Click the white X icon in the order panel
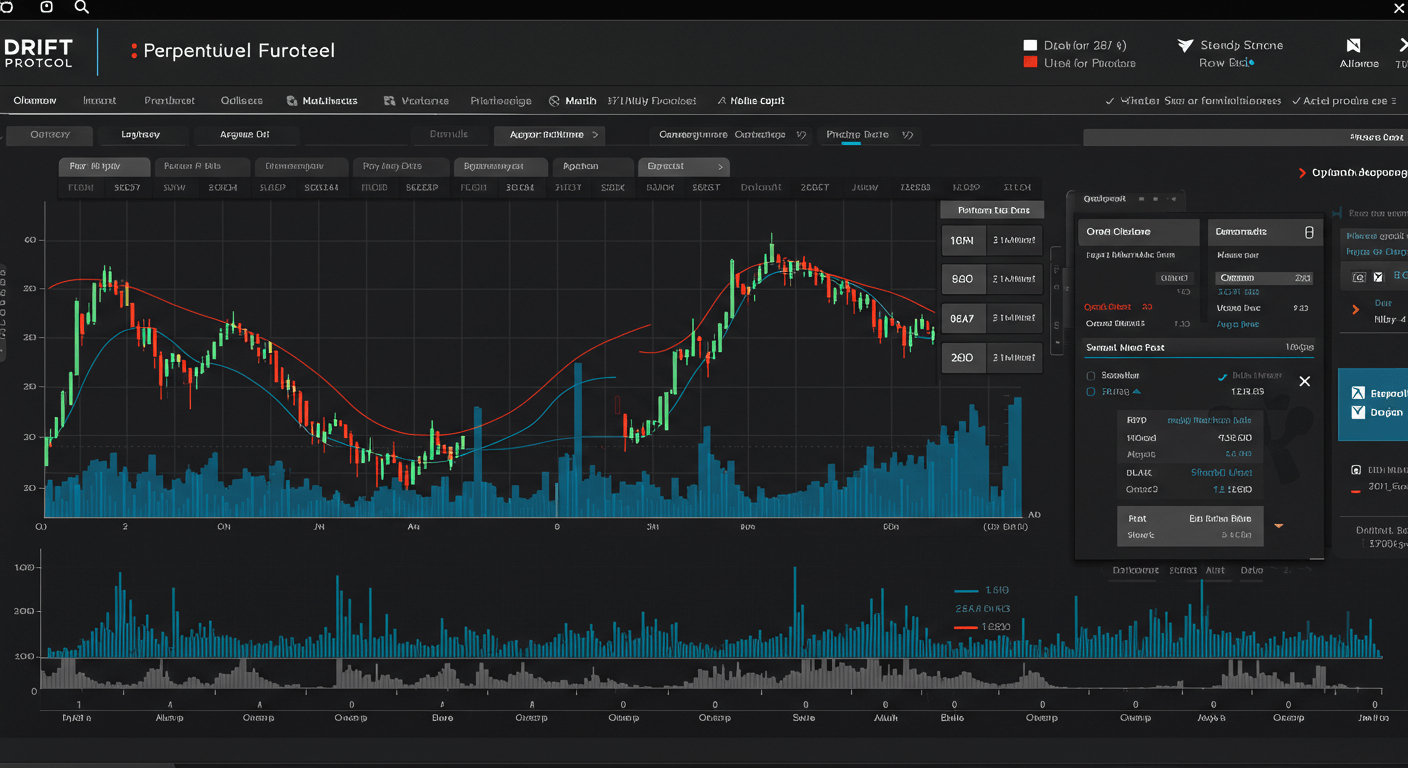 point(1304,381)
